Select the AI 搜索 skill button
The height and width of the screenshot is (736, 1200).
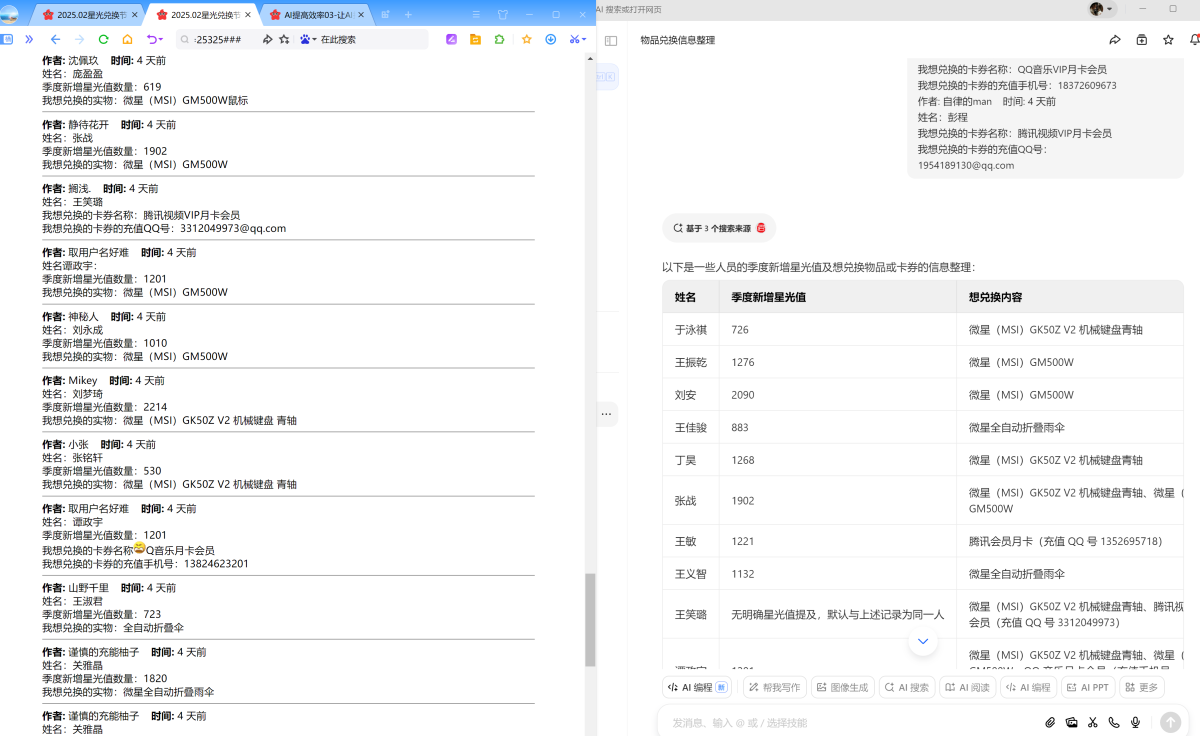pyautogui.click(x=907, y=687)
